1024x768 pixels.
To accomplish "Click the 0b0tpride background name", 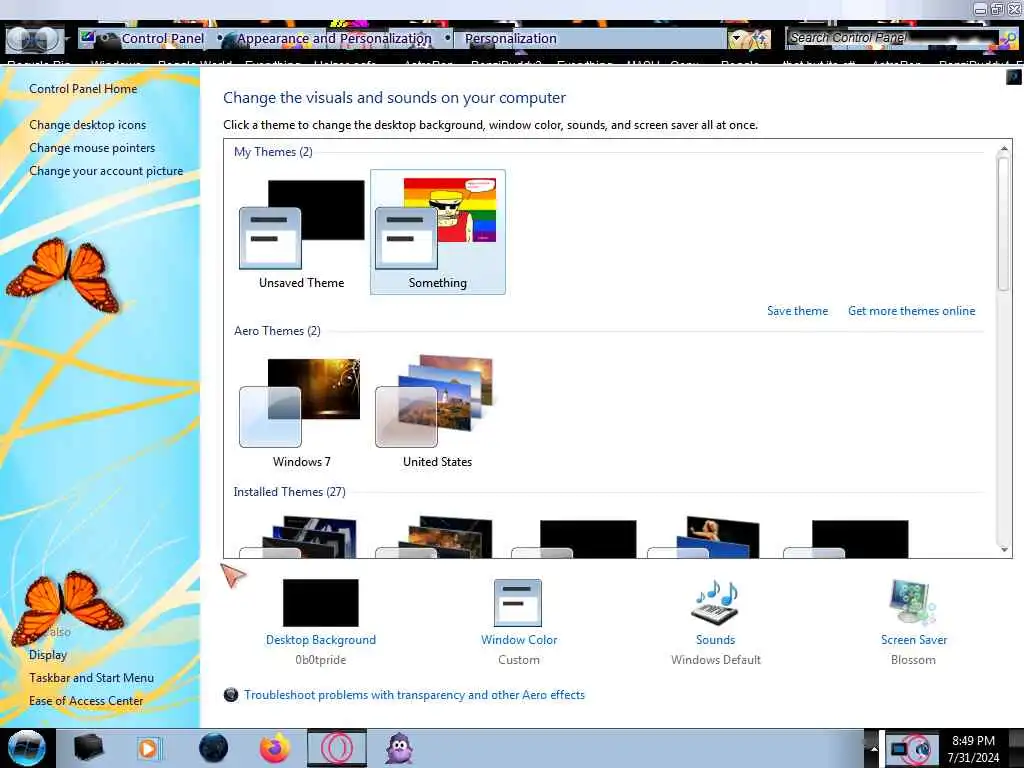I will click(x=321, y=660).
